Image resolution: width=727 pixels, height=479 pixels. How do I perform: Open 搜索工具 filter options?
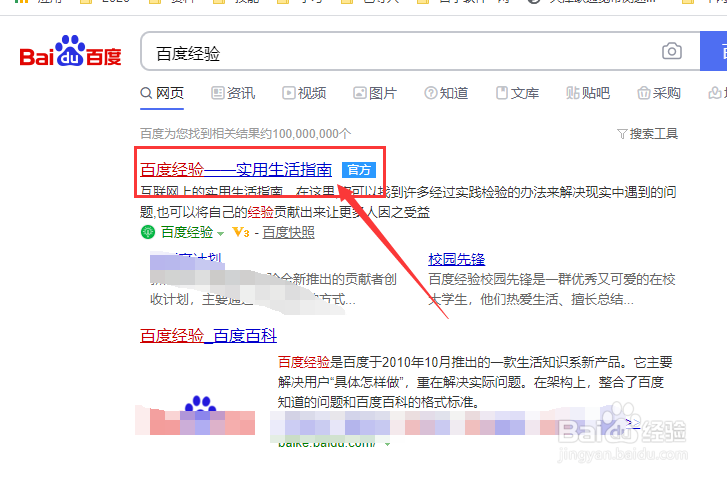[x=648, y=134]
